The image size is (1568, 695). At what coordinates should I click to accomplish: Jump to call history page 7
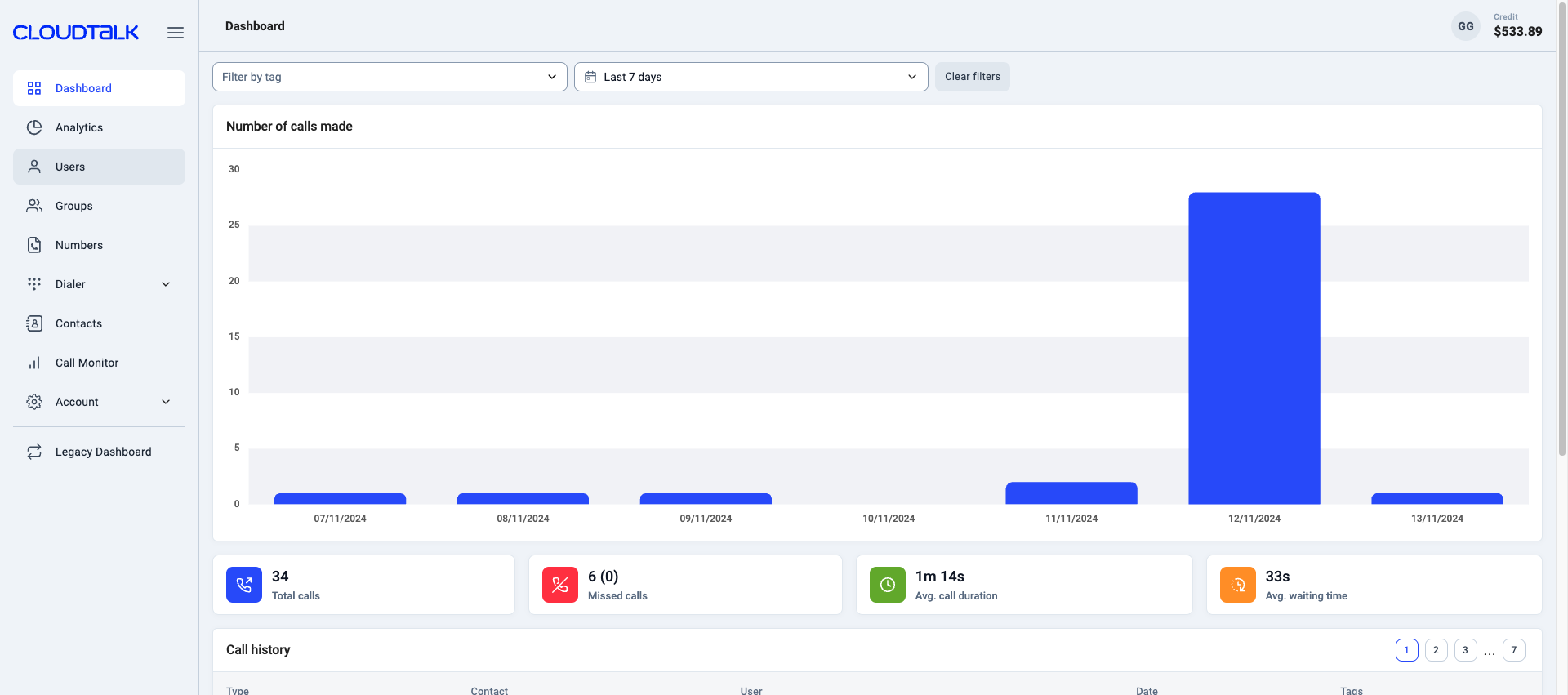(x=1513, y=650)
